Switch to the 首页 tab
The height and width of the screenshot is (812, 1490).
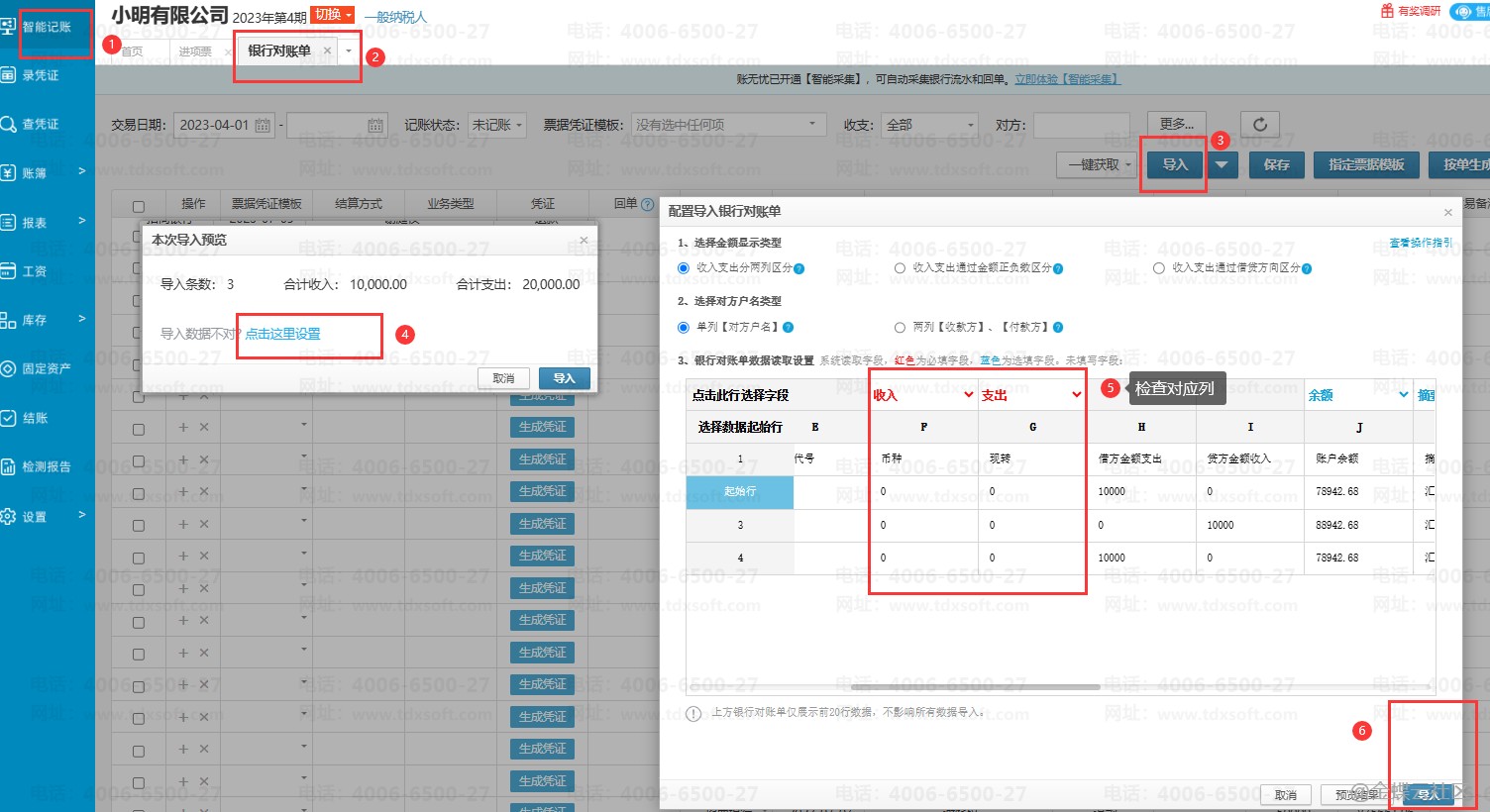(x=132, y=51)
